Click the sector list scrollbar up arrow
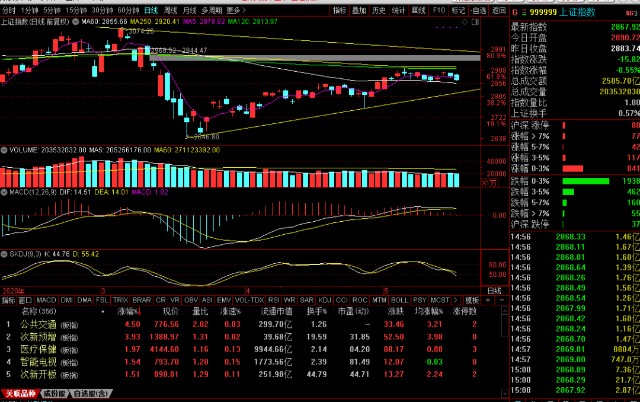 click(505, 311)
